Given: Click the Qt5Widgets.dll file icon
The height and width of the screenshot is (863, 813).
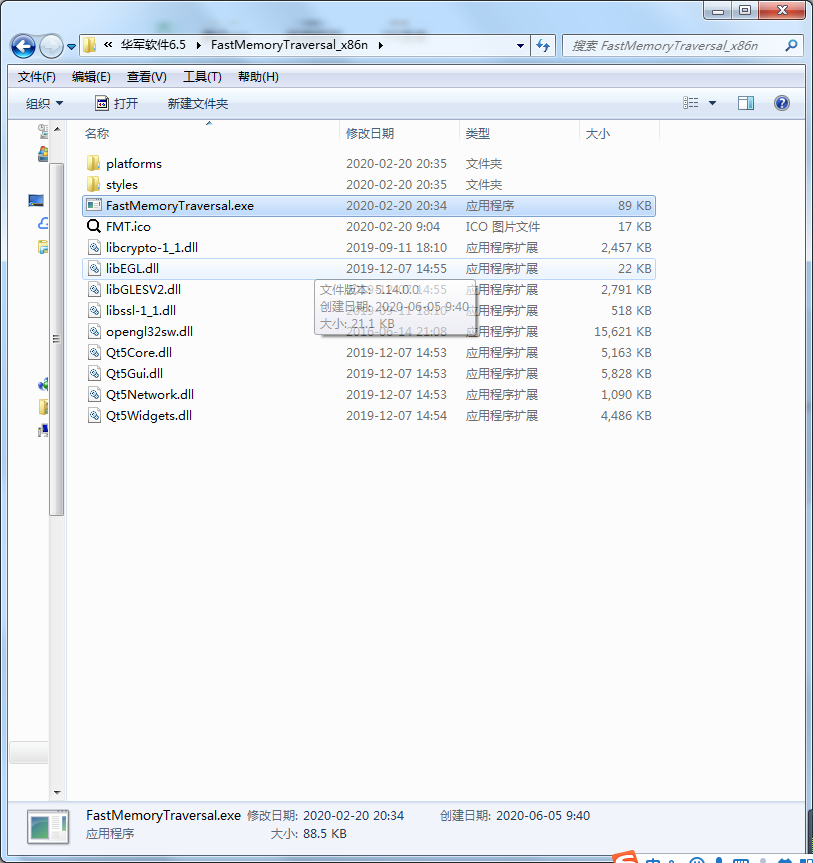Looking at the screenshot, I should [94, 415].
